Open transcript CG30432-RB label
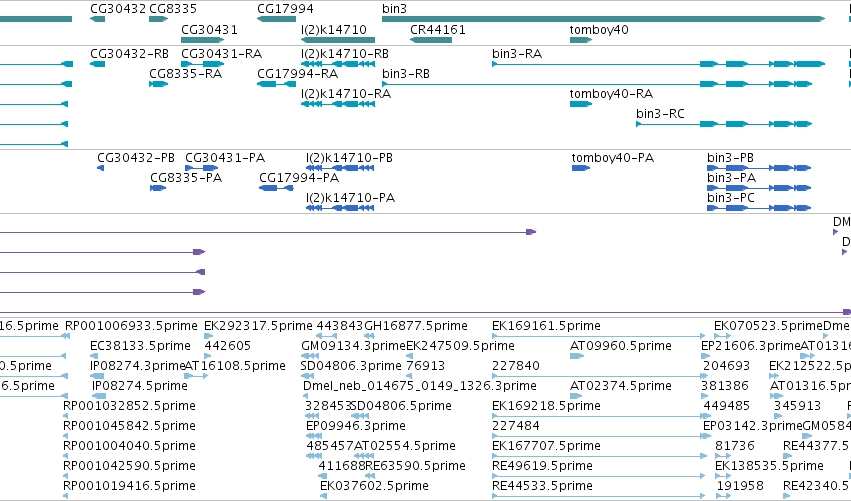 129,54
